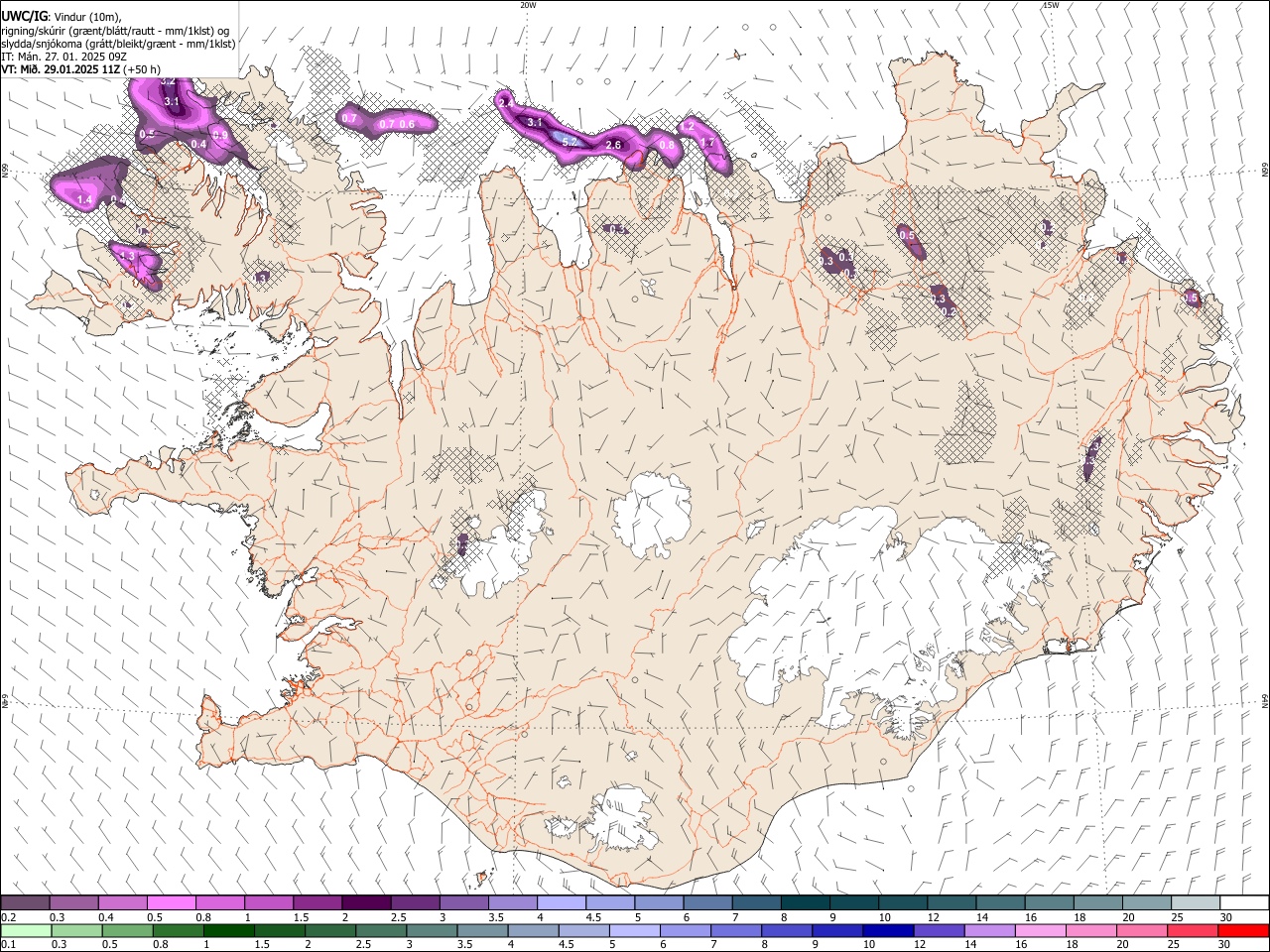Screen dimensions: 1270x952
Task: Click the '0.1' label in the lower legend row
Action: (9, 945)
